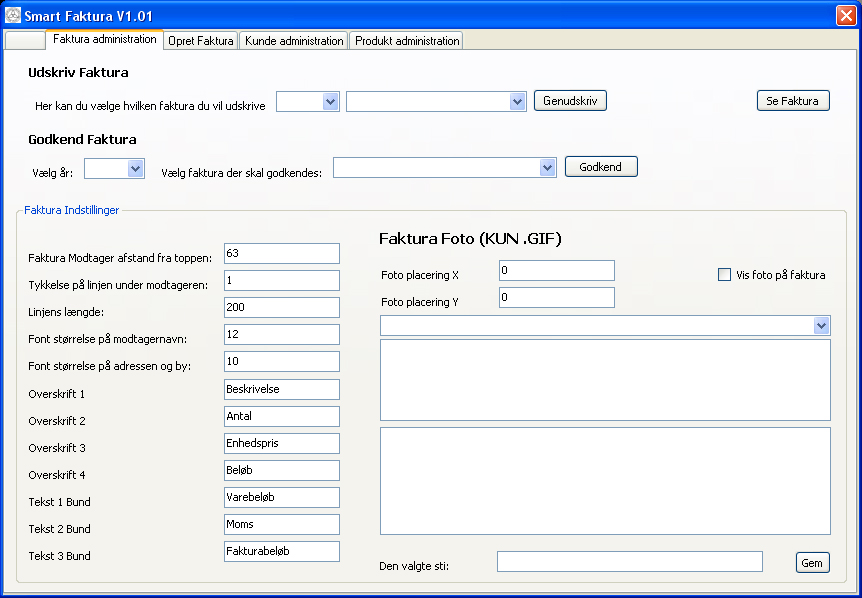Click the adressen og by font size field

(282, 361)
